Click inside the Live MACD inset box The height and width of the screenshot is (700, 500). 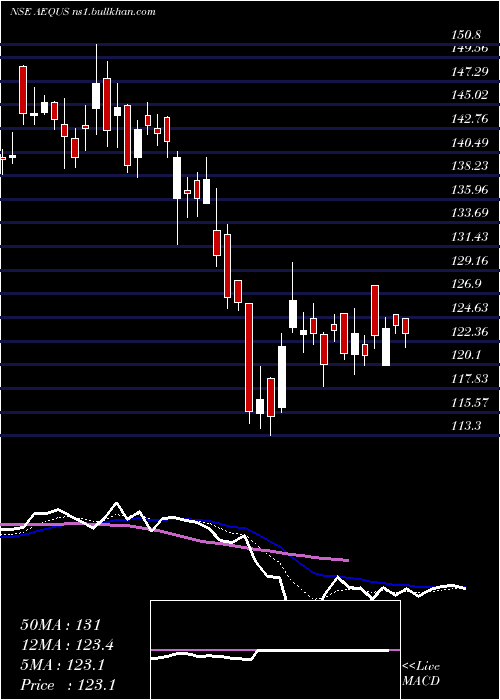(x=275, y=650)
